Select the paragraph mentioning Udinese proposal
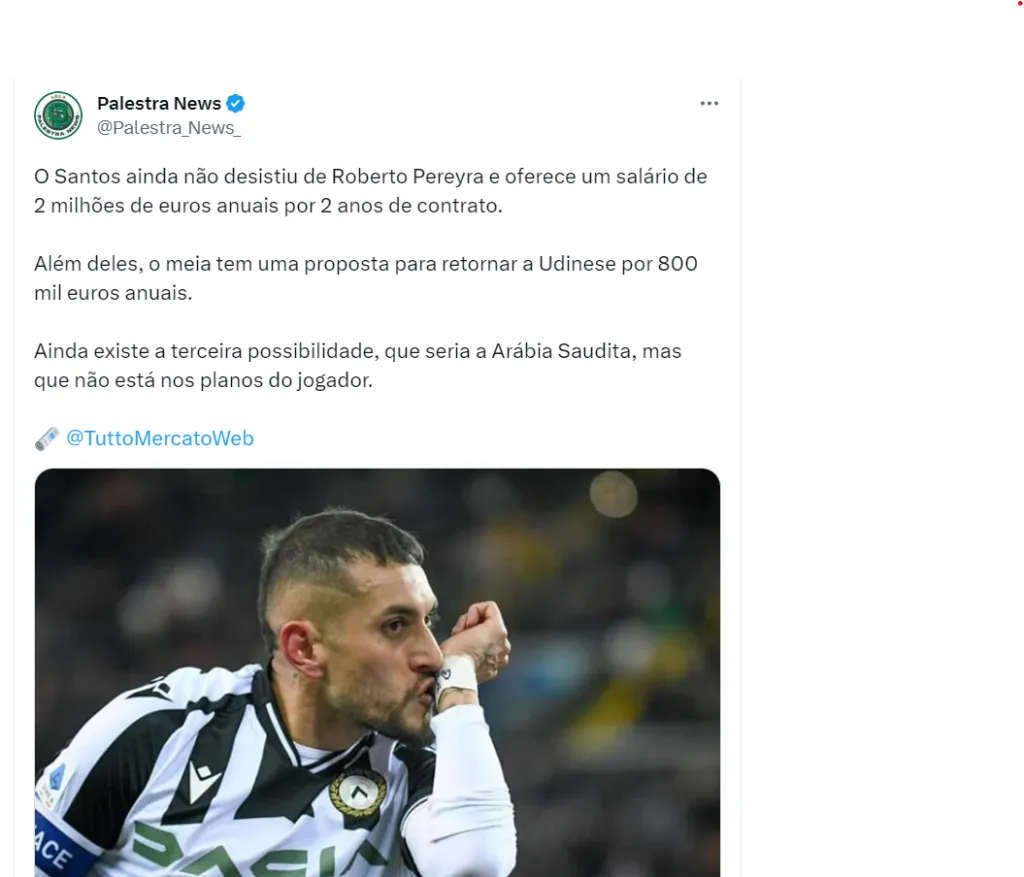Image resolution: width=1024 pixels, height=877 pixels. pos(366,278)
